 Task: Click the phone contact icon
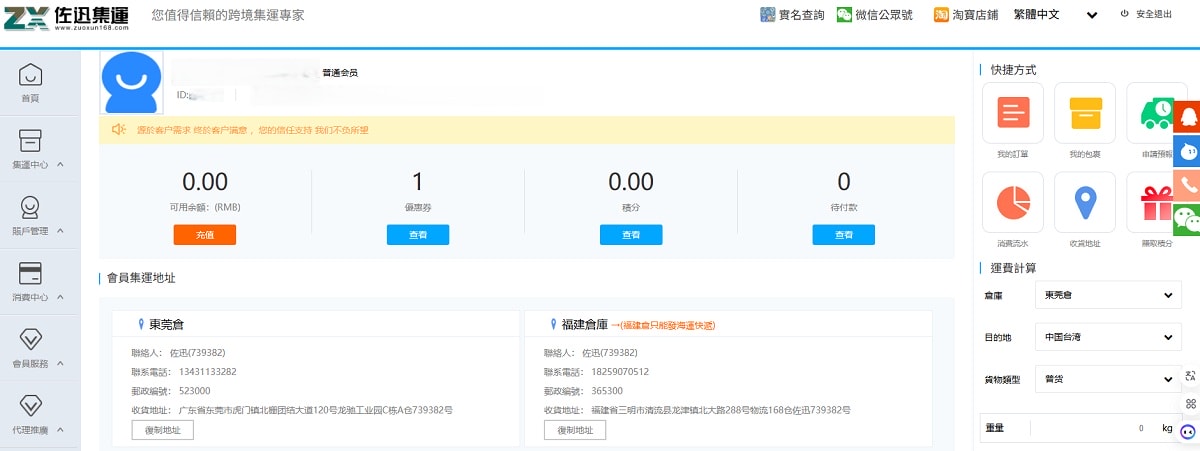click(x=1187, y=185)
